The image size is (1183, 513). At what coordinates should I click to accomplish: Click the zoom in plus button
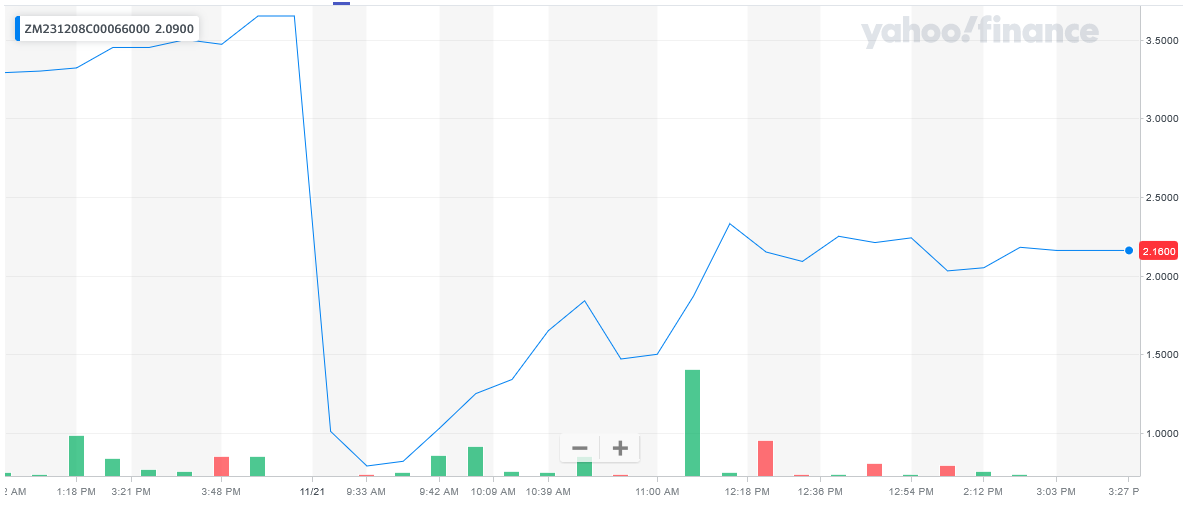[619, 448]
